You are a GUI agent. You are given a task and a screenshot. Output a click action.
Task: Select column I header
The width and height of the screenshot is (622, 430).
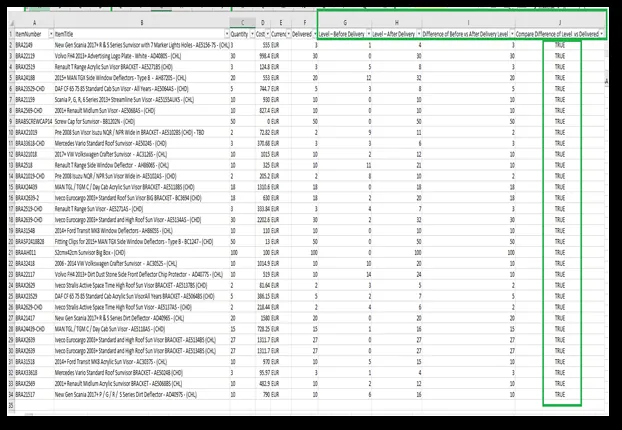tap(468, 23)
